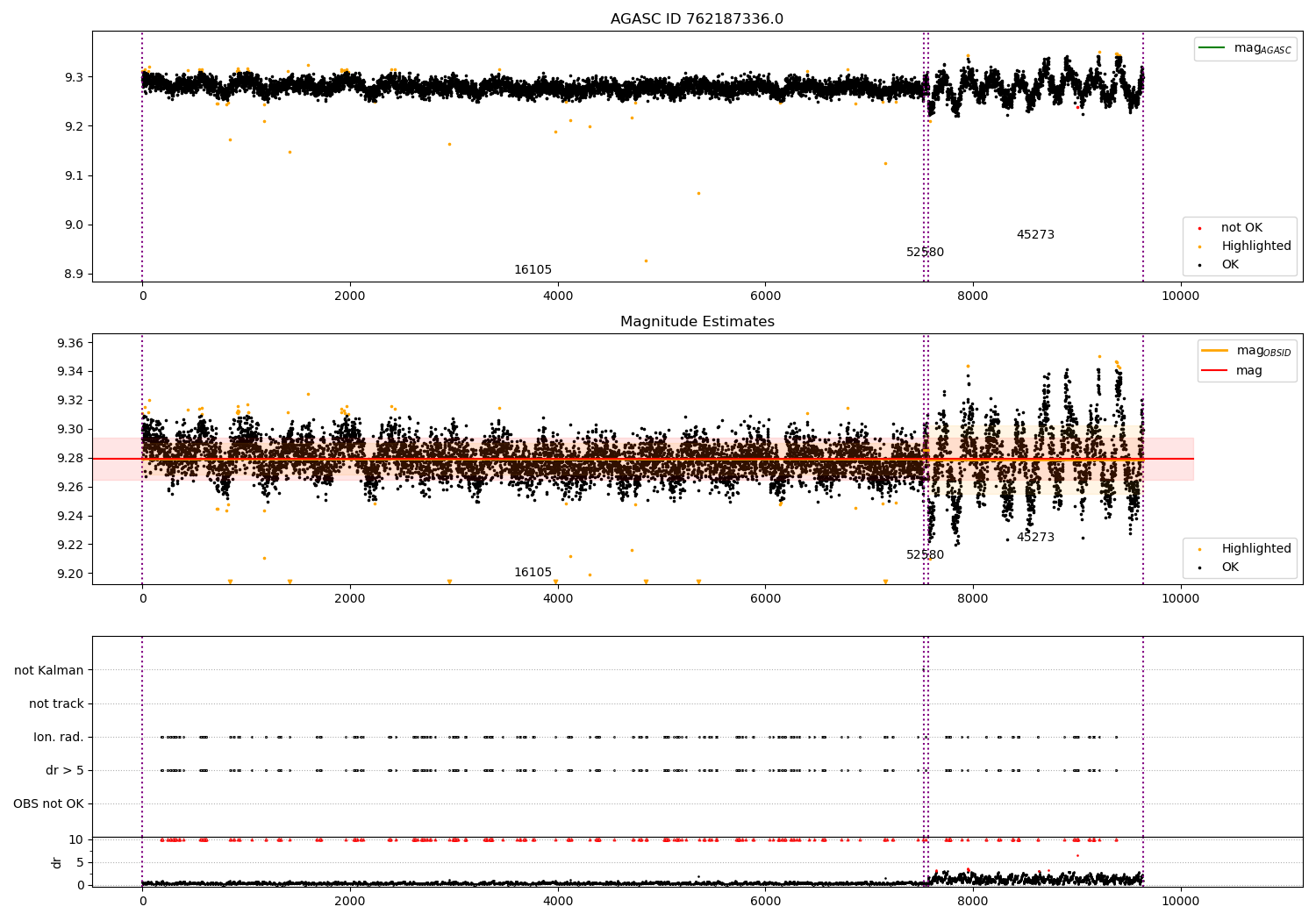Click the '52580' annotation in Magnitude Estimates plot
Screen dimensions: 1316x921
pos(926,555)
